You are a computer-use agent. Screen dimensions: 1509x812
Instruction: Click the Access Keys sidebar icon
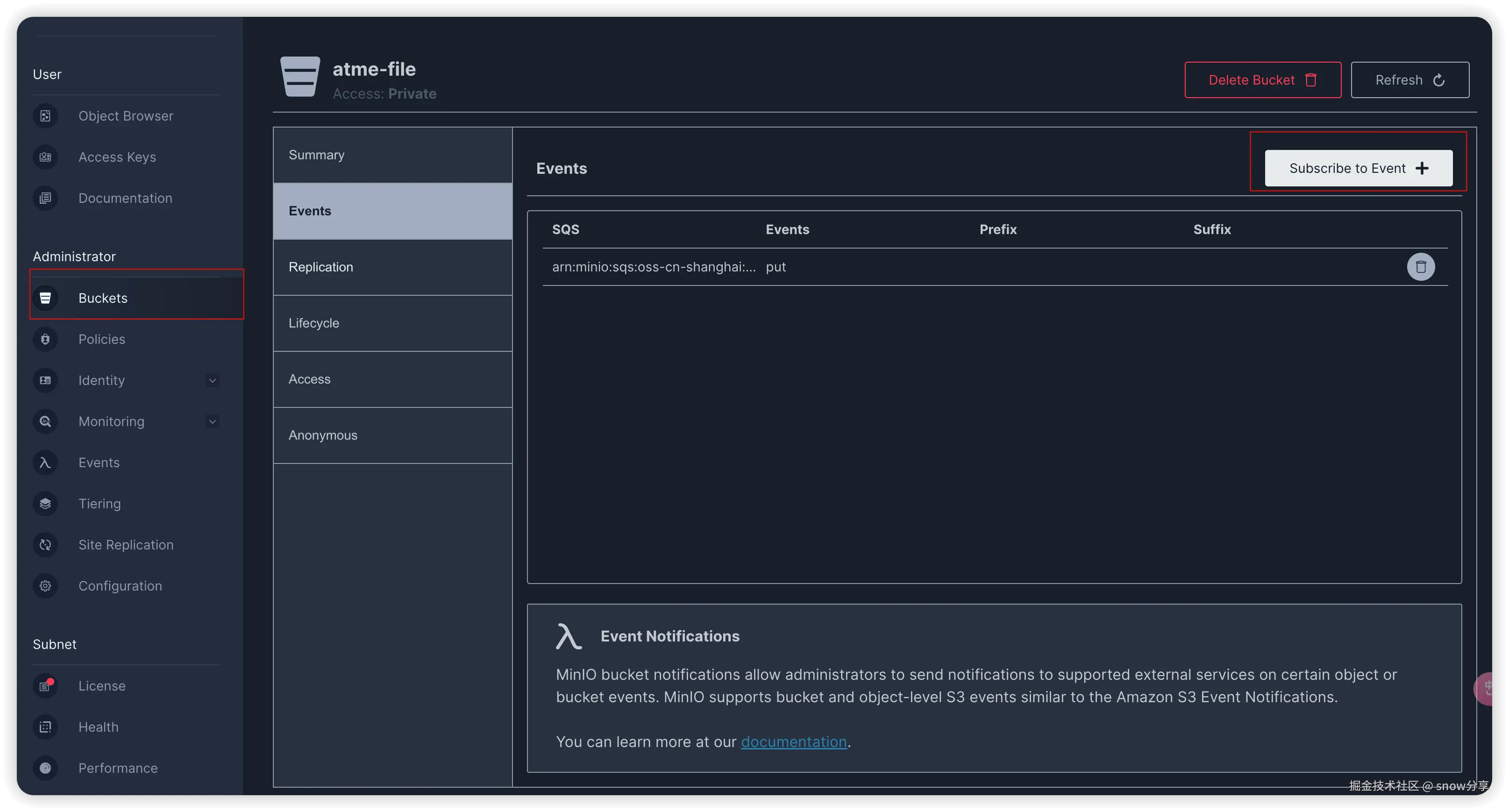click(x=45, y=157)
